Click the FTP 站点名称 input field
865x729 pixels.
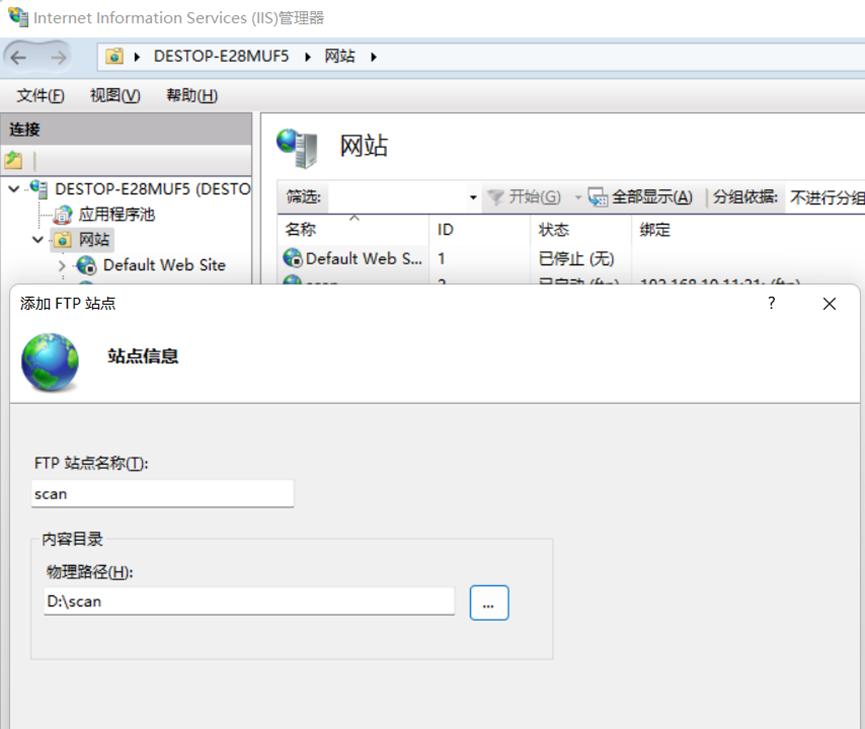(x=162, y=493)
